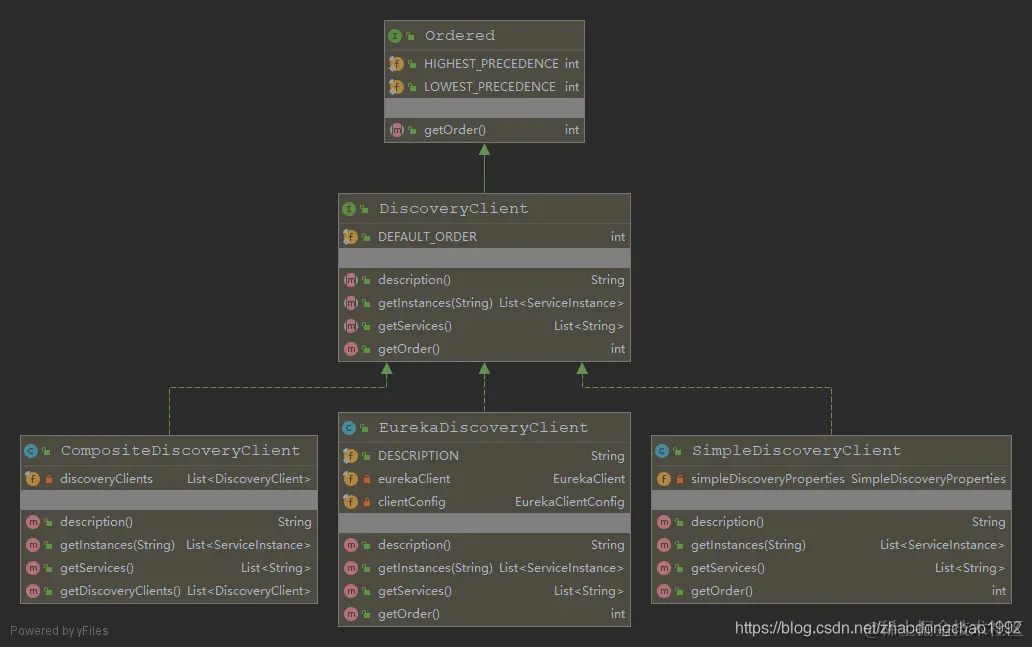Click the method icon of Ordered getOrder()
Image resolution: width=1032 pixels, height=647 pixels.
click(396, 130)
